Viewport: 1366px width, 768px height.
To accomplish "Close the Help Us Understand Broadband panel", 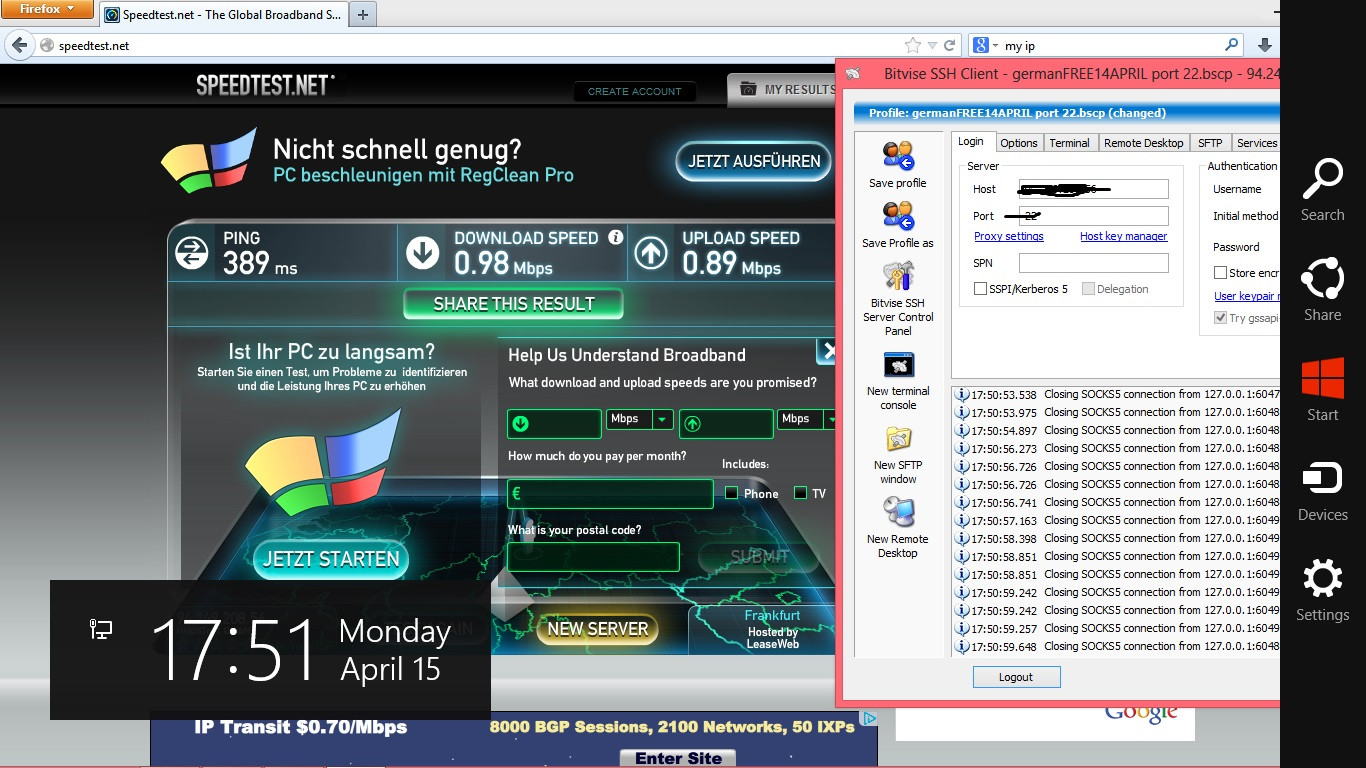I will click(x=826, y=351).
